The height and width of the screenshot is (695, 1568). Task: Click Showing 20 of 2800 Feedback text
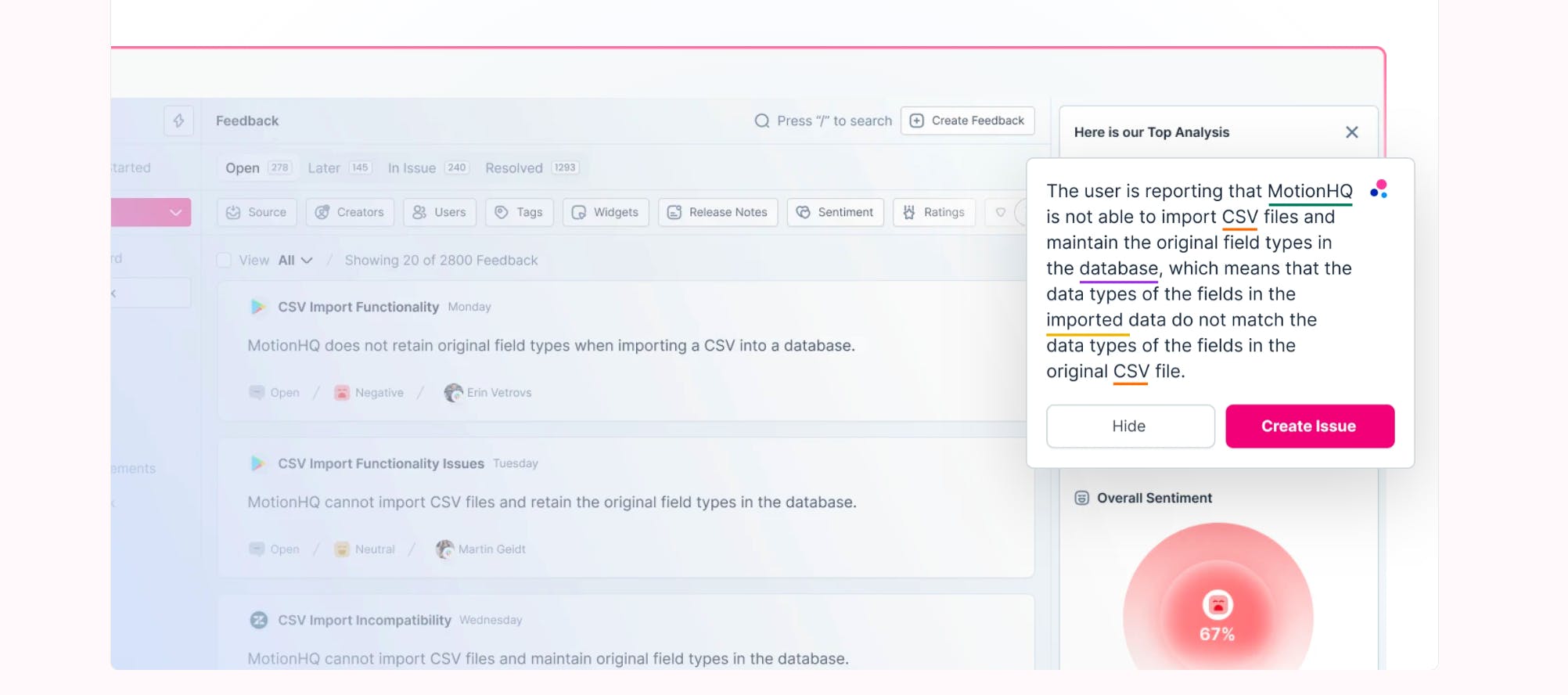[441, 260]
